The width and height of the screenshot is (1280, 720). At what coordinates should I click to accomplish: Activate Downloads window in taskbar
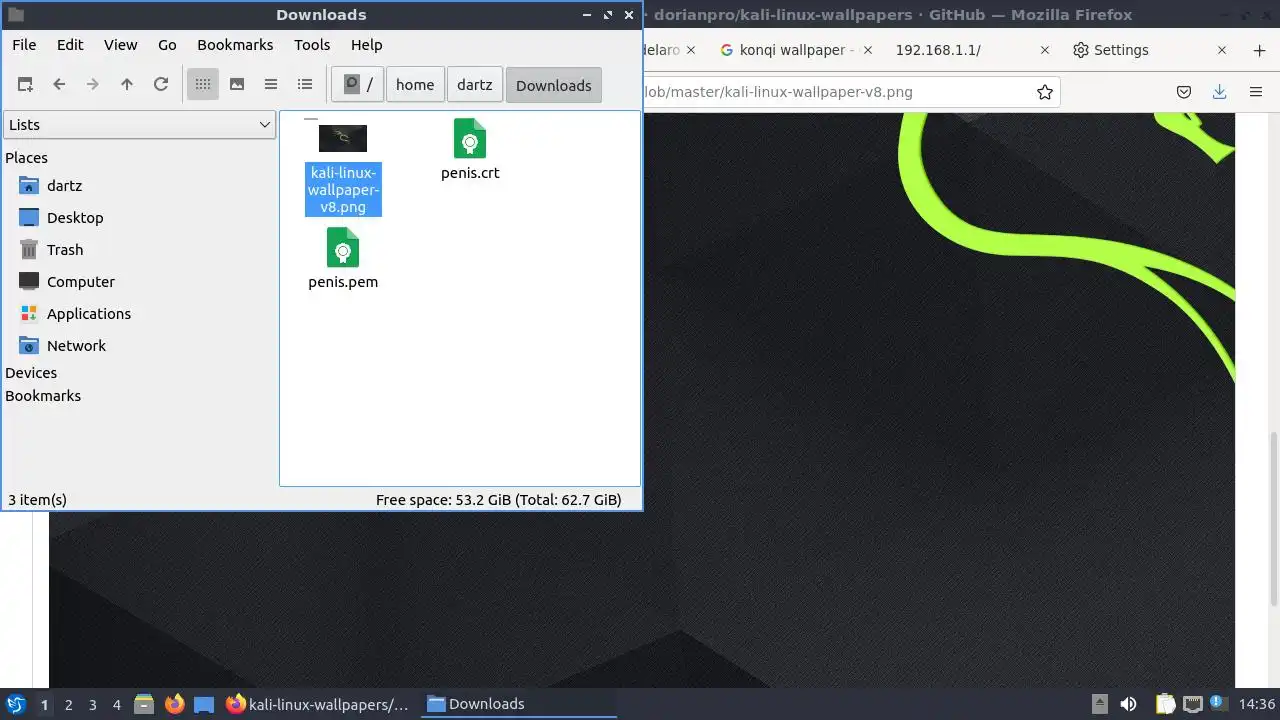point(518,704)
